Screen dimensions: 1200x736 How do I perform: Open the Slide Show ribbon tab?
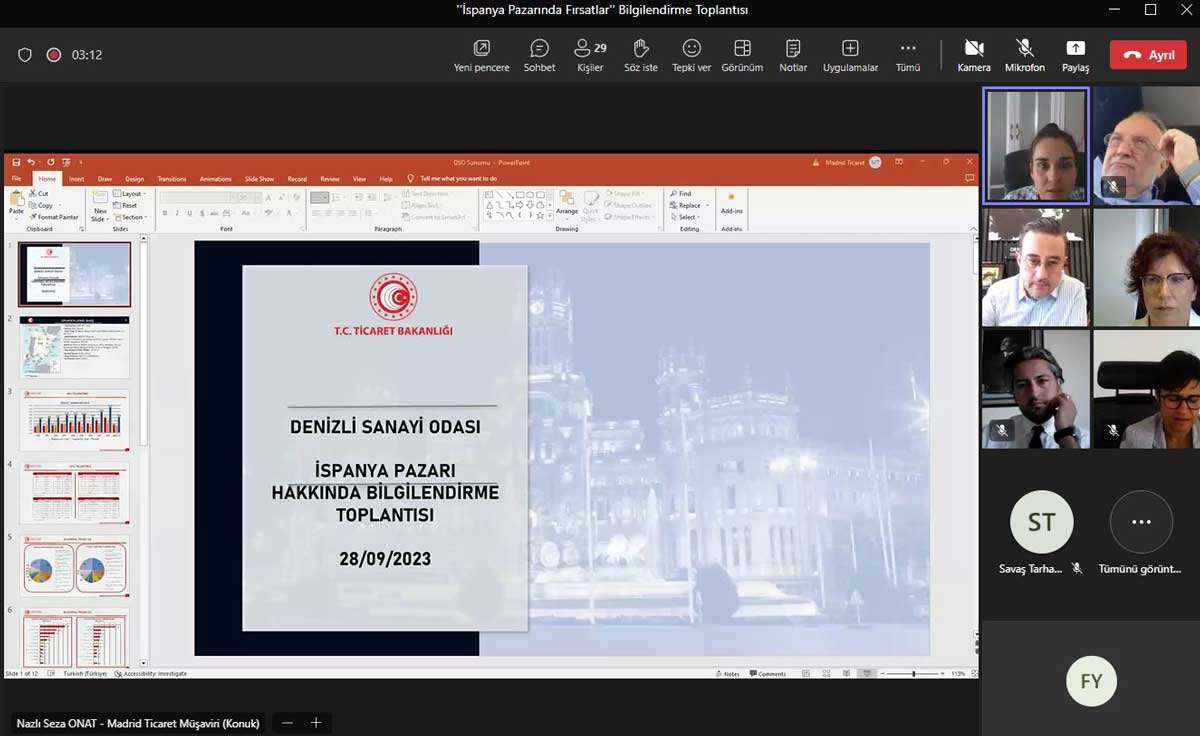point(259,179)
